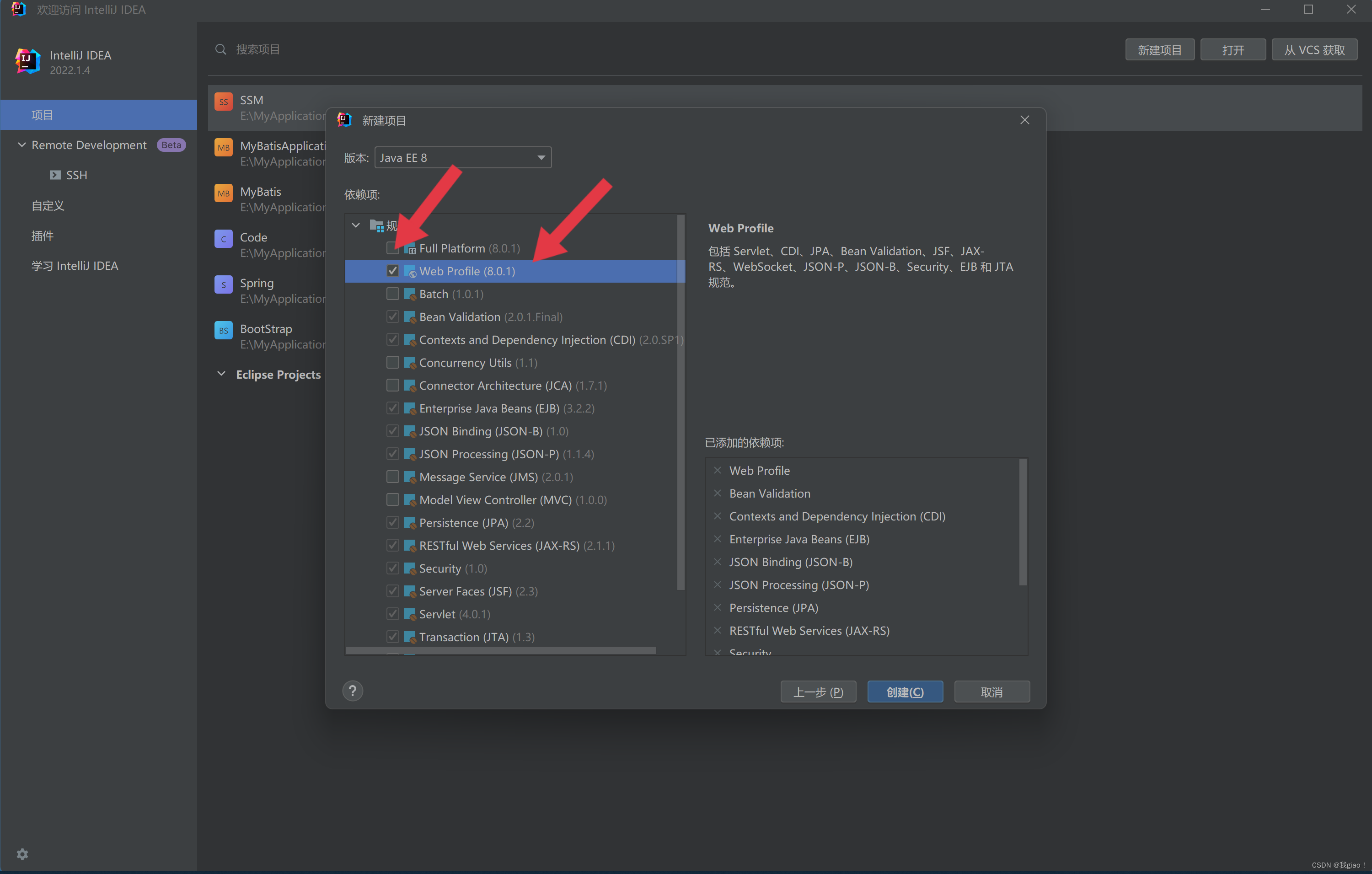This screenshot has height=874, width=1372.
Task: Click the MyBatis project icon
Action: [x=223, y=193]
